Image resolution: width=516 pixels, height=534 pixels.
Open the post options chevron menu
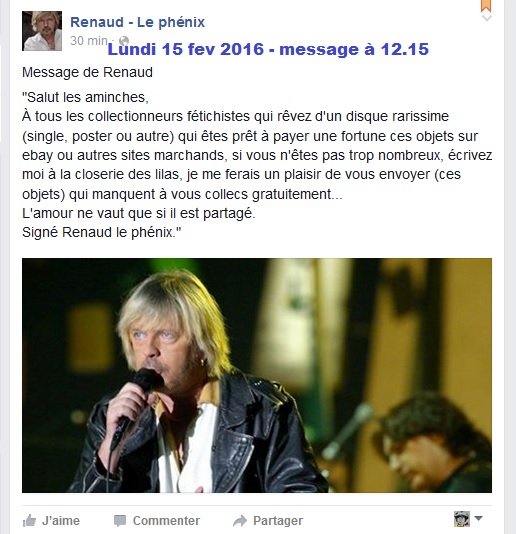pos(487,18)
